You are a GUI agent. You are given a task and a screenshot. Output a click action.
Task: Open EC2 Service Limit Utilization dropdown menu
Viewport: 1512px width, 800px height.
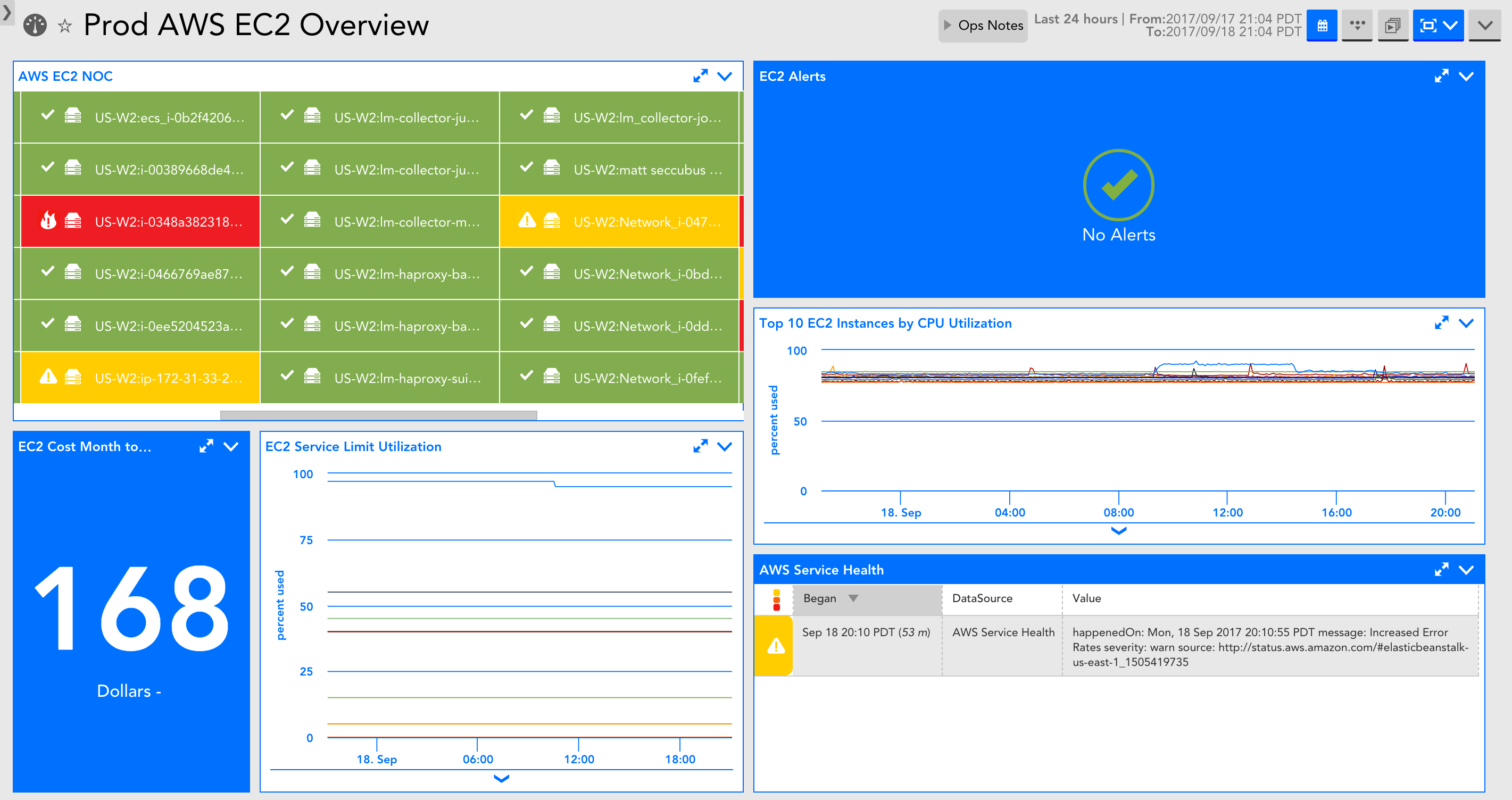click(725, 446)
